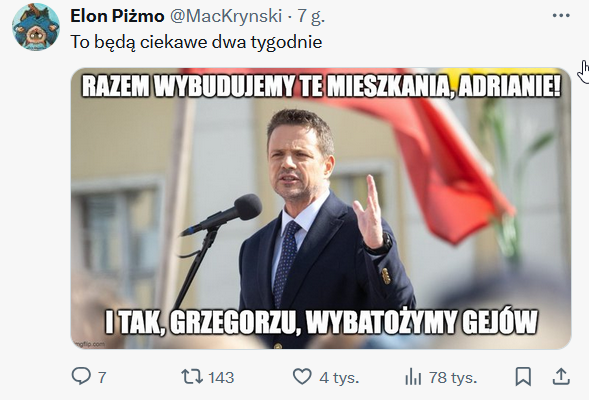Click the '7 g.' timestamp
Image resolution: width=589 pixels, height=400 pixels.
click(311, 17)
